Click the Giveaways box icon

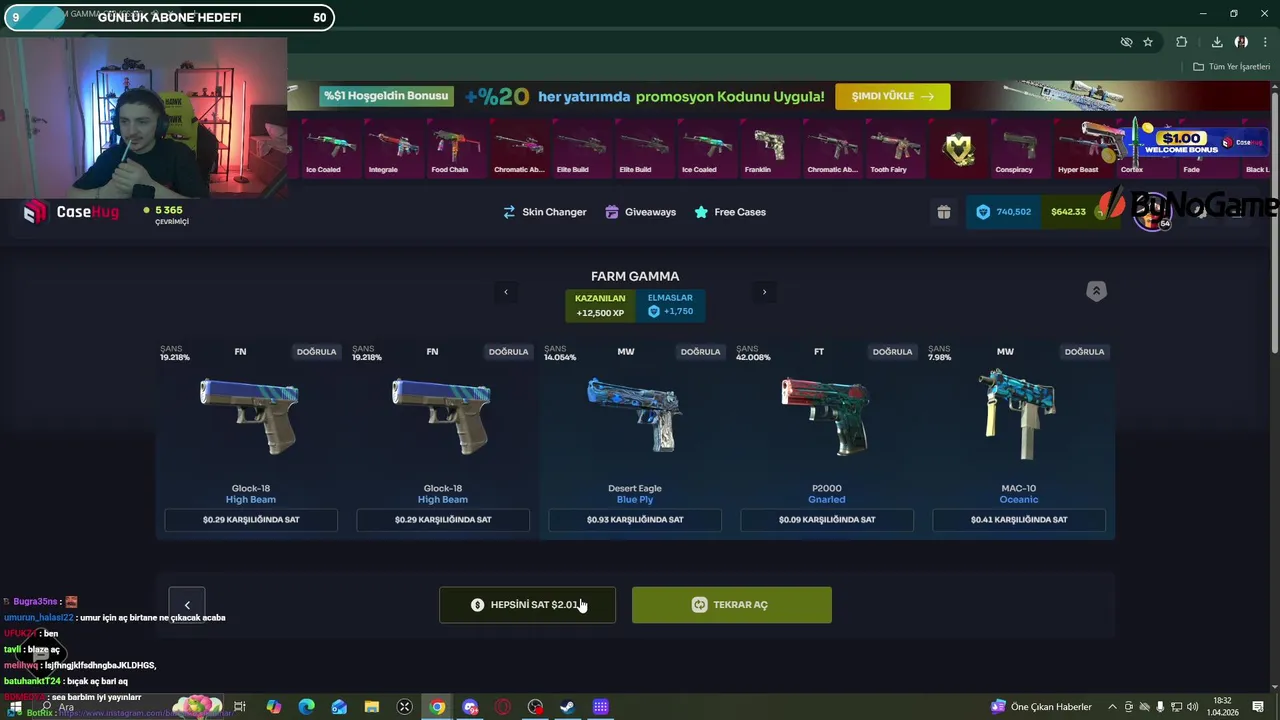pos(611,212)
